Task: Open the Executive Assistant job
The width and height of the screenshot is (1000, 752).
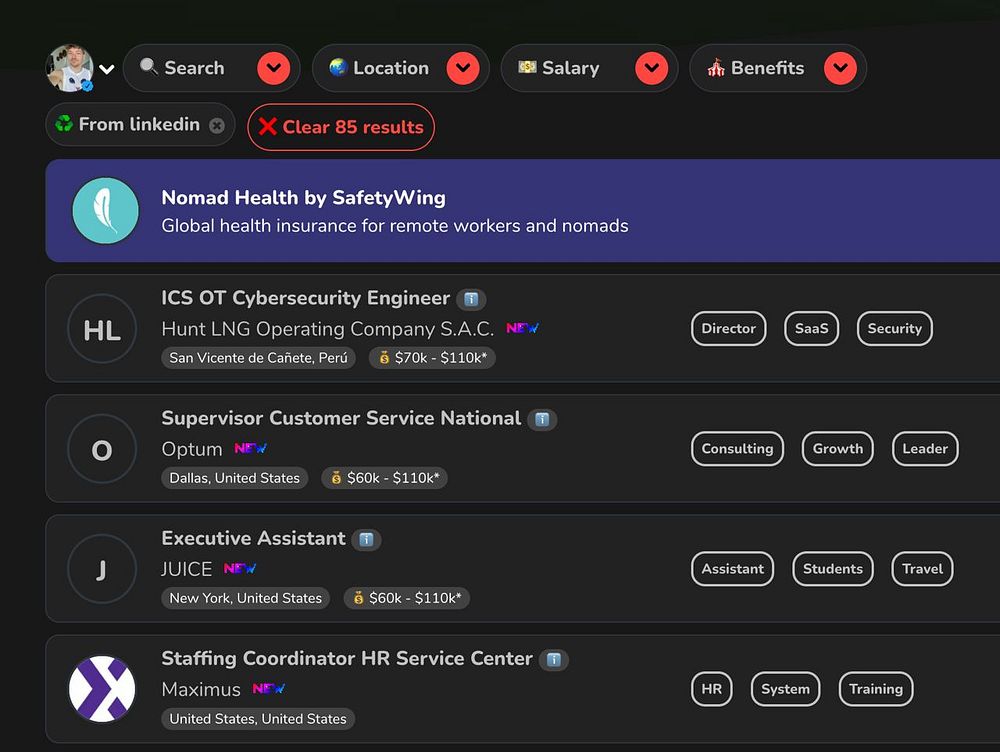Action: 253,538
